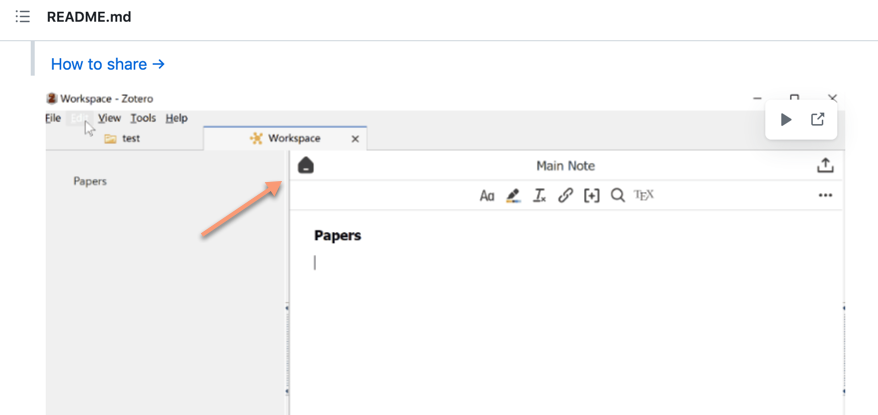
Task: Switch to the test library tab
Action: coord(122,138)
